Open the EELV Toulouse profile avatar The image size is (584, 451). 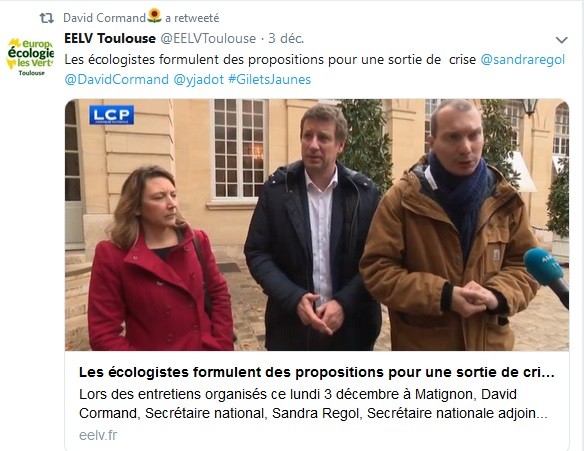click(31, 57)
